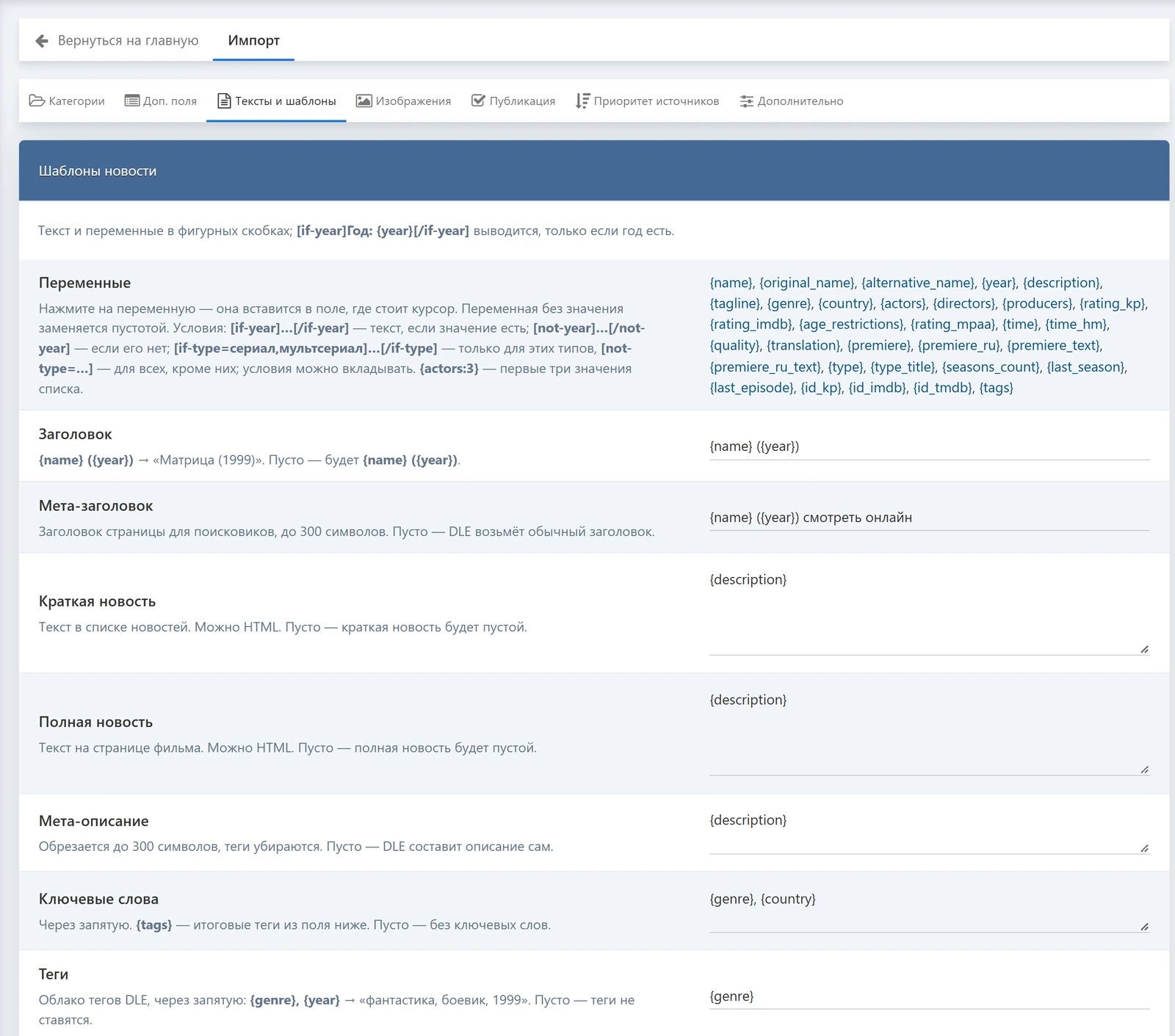Screen dimensions: 1175x1036
Task: Click the Полная новость textarea resize handle
Action: point(1144,769)
